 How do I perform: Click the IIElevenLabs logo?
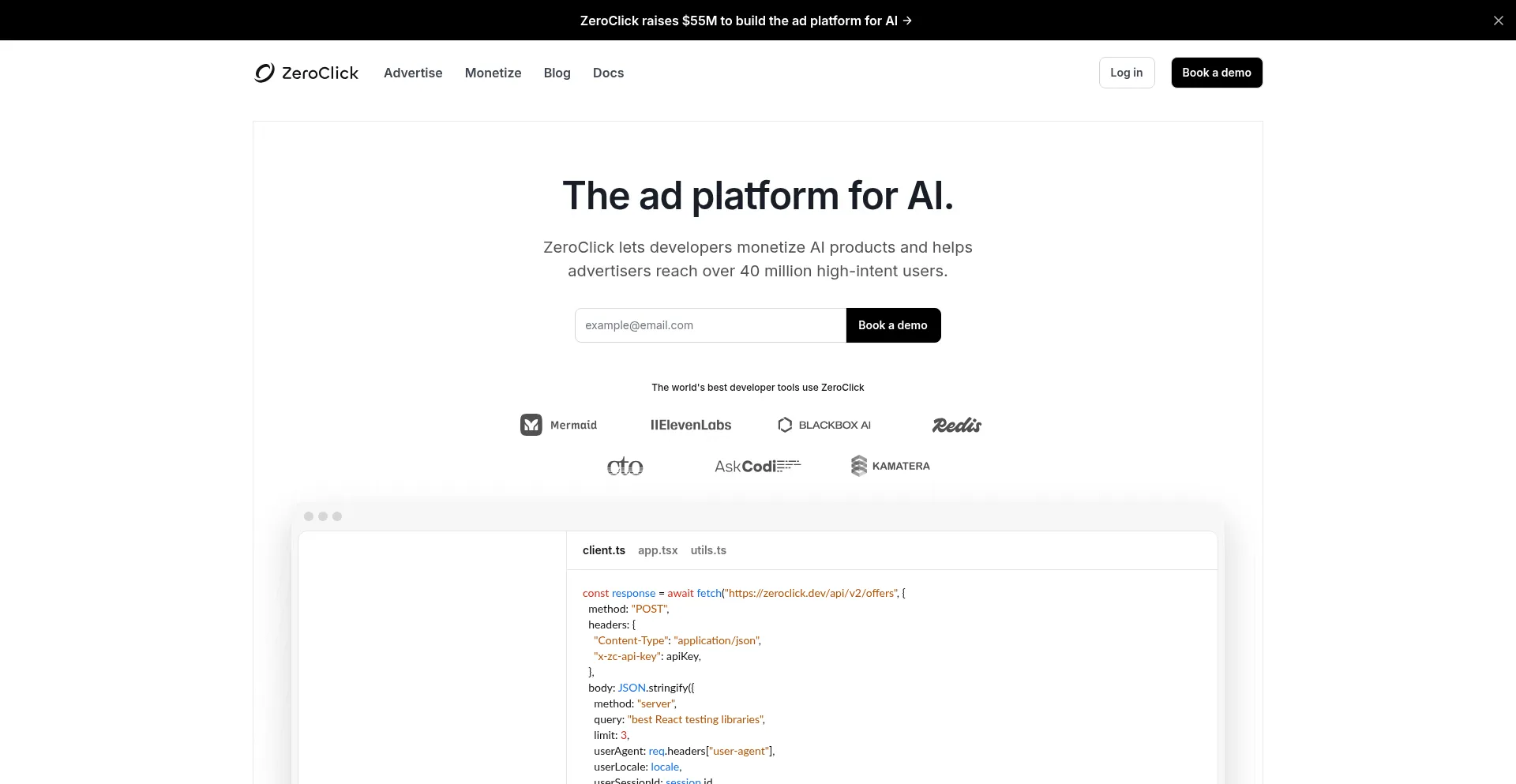click(x=691, y=425)
